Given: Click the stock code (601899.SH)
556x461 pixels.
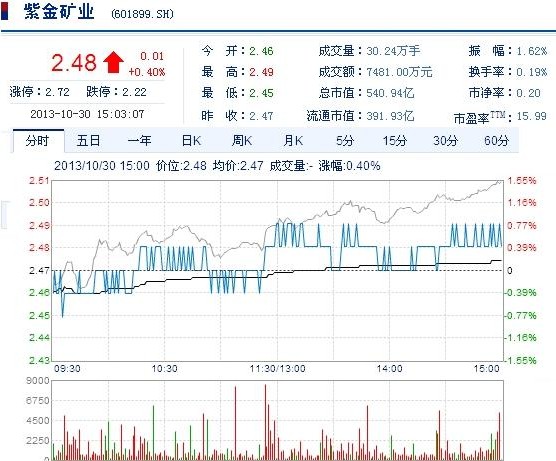Looking at the screenshot, I should point(143,14).
